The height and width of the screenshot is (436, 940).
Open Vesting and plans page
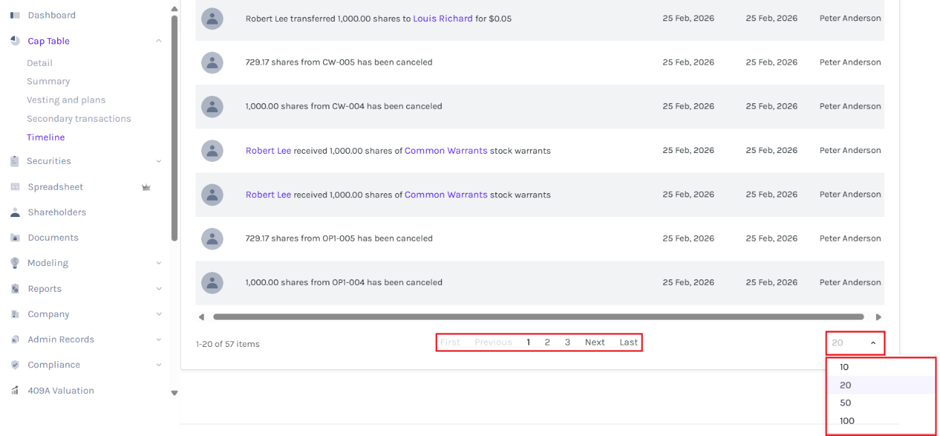66,100
